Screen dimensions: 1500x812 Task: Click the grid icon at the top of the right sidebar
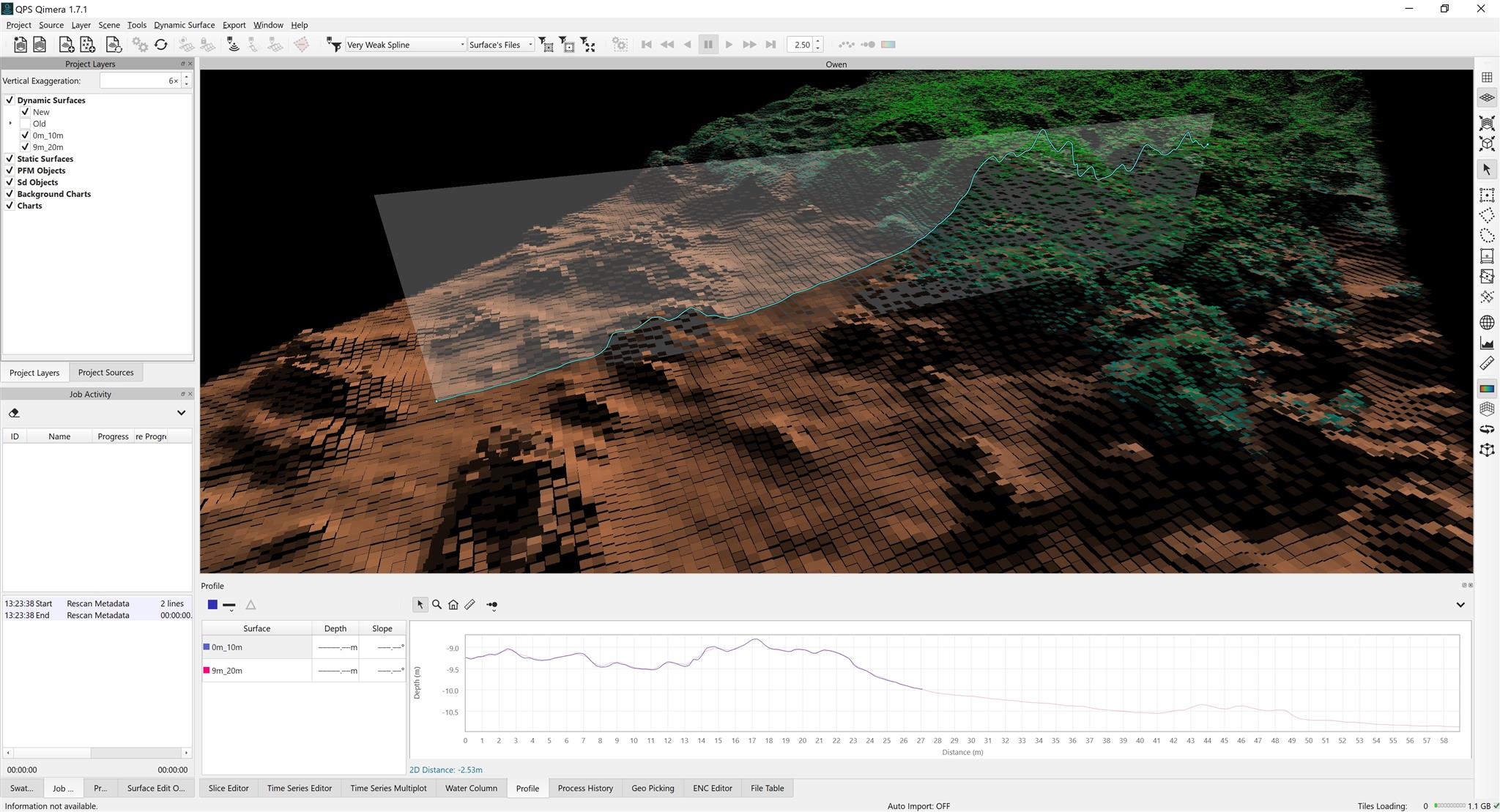point(1486,78)
